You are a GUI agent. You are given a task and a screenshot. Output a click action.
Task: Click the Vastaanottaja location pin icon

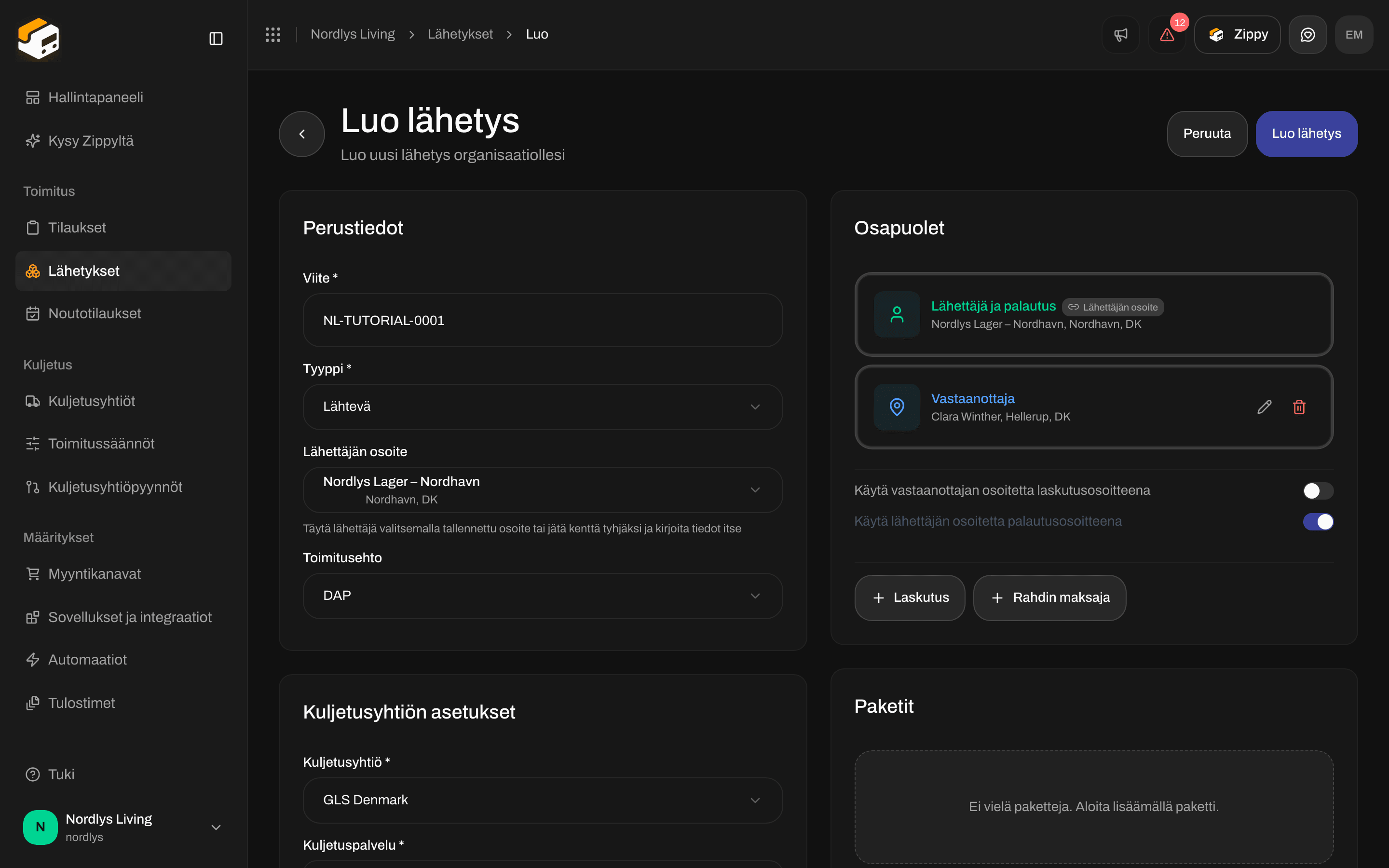[x=897, y=407]
